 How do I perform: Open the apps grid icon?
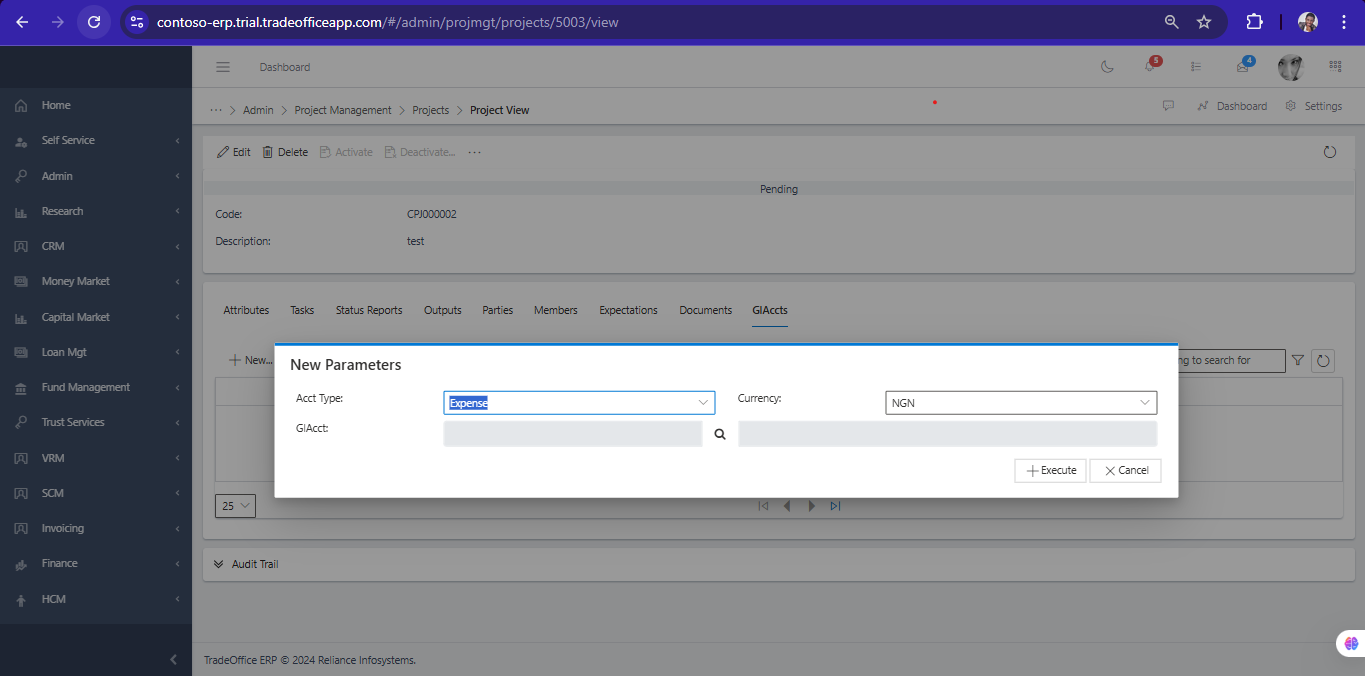[1335, 67]
